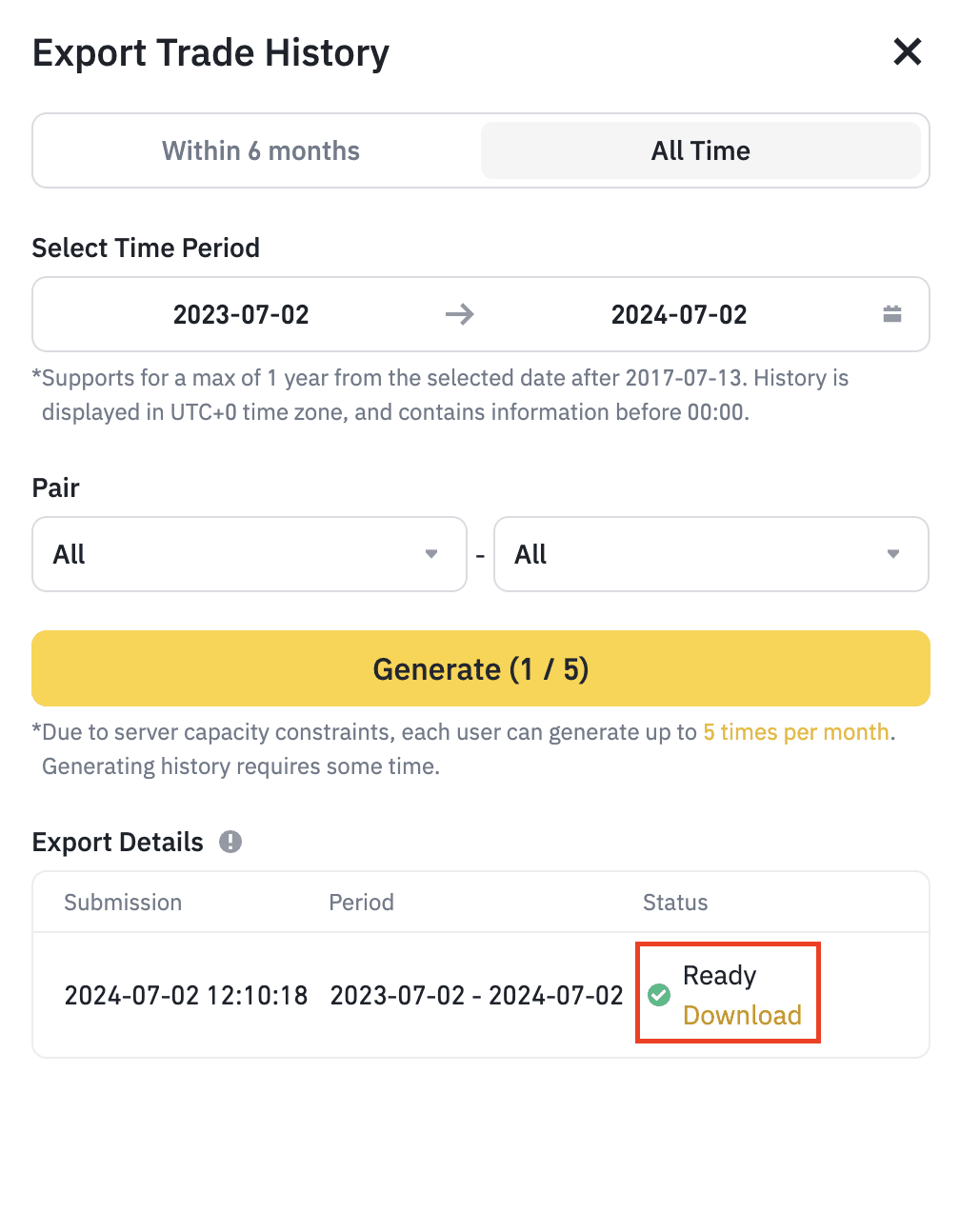Screen dimensions: 960x1232
Task: Switch to the Within 6 months tab
Action: tap(260, 150)
